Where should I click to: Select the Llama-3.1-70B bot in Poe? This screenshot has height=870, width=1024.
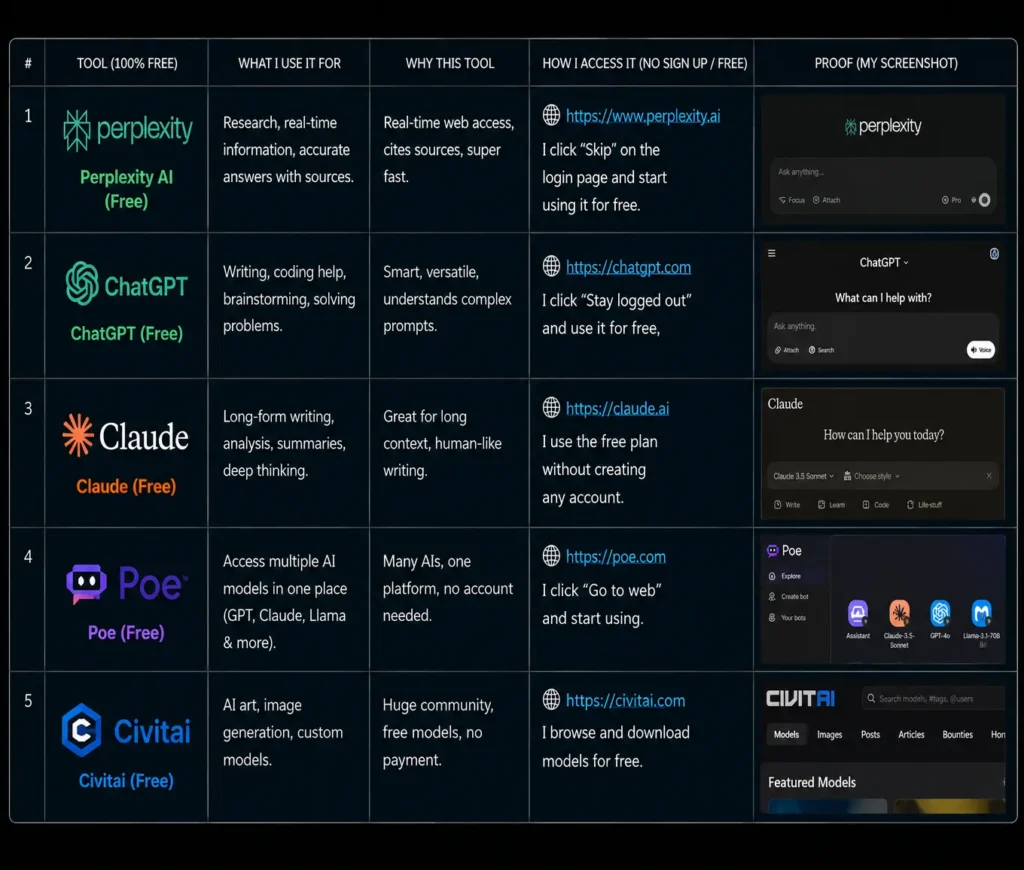(x=981, y=624)
